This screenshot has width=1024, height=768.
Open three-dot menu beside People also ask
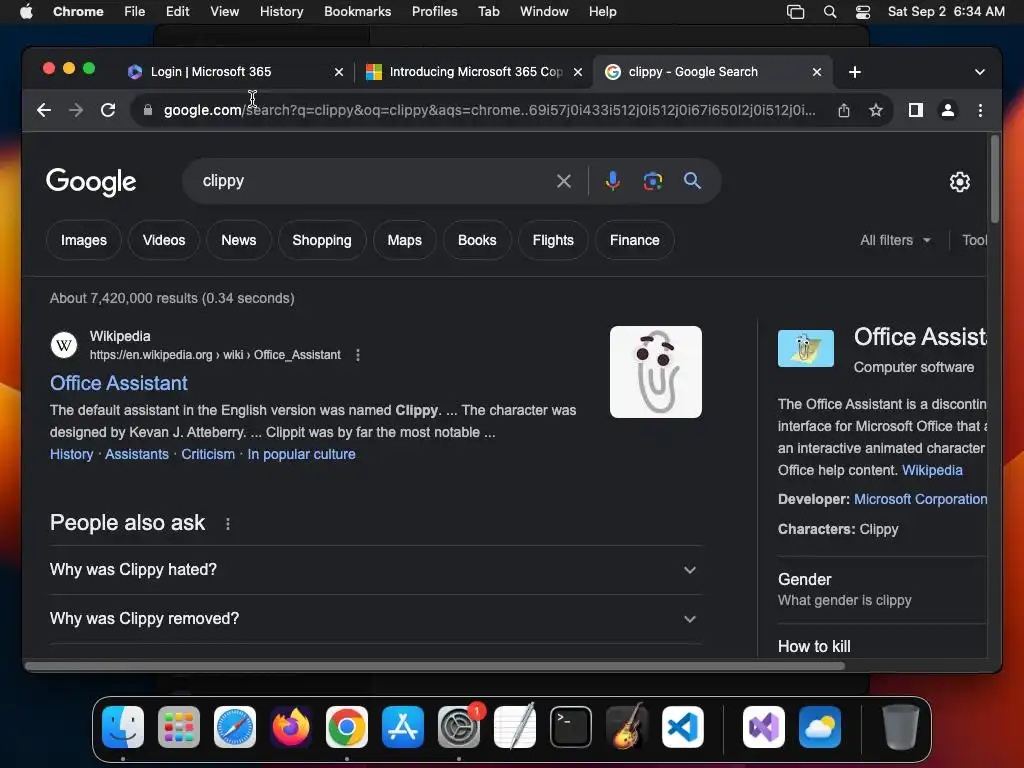point(227,524)
